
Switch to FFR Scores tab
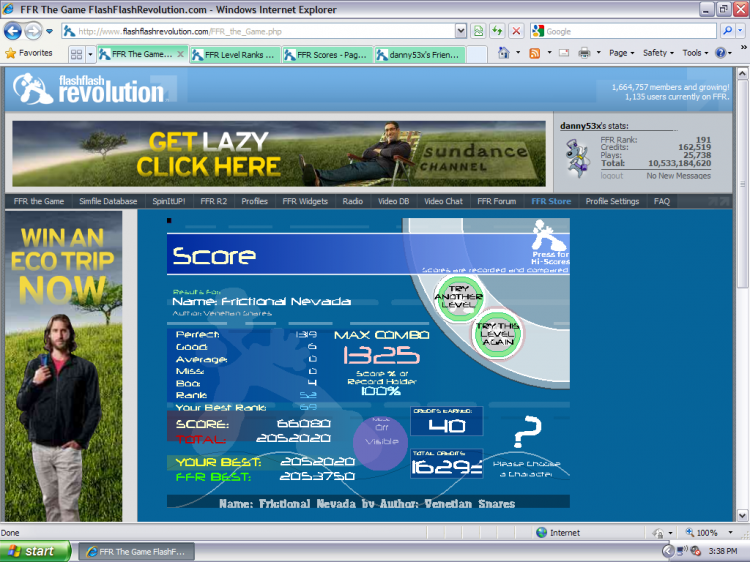pos(327,55)
